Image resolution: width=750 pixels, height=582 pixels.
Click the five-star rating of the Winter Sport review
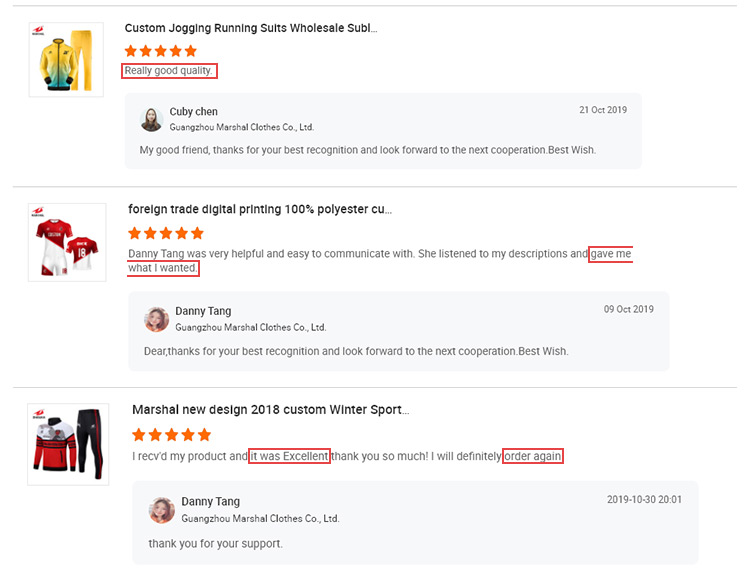point(171,435)
